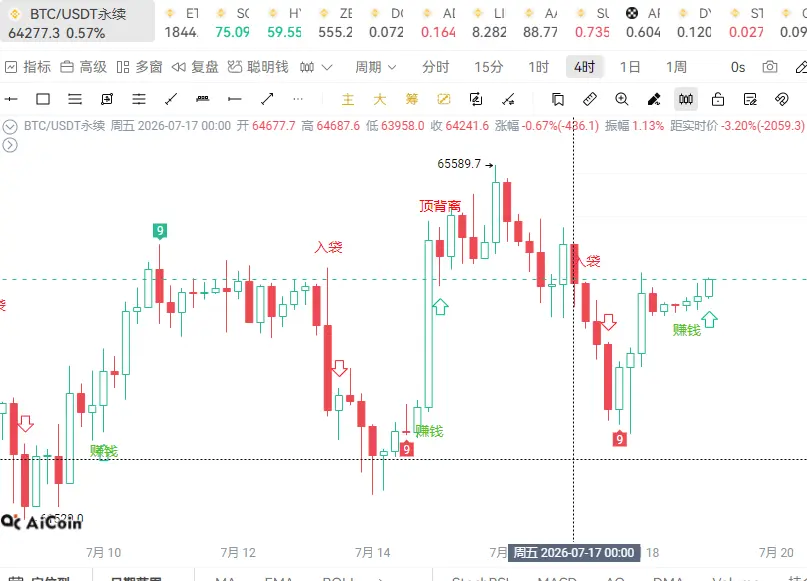Click the 周五 2026-07-17 00:00 date tag

point(574,553)
